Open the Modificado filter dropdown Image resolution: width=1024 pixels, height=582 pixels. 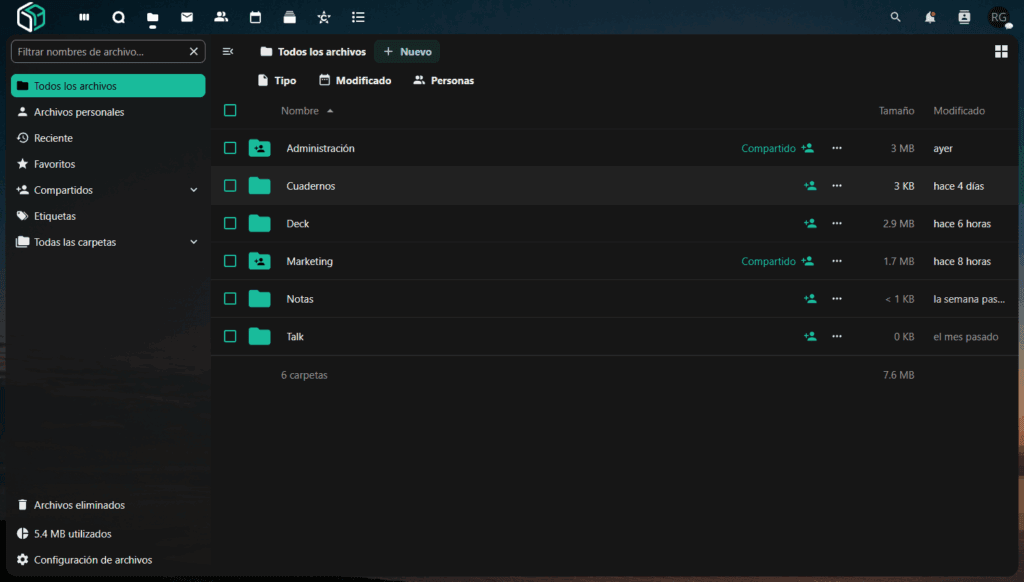coord(355,80)
